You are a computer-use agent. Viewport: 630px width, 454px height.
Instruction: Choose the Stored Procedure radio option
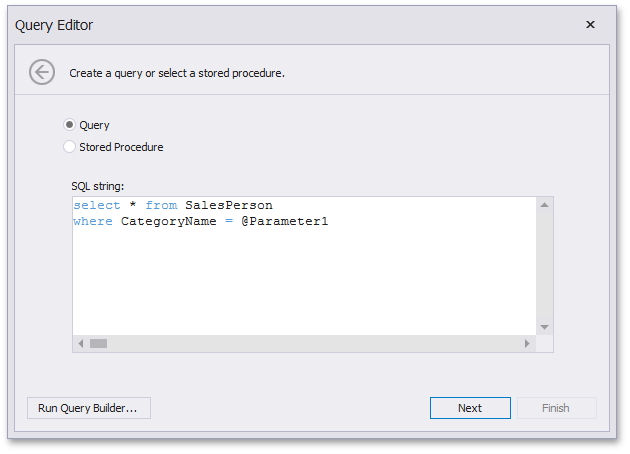(x=70, y=147)
